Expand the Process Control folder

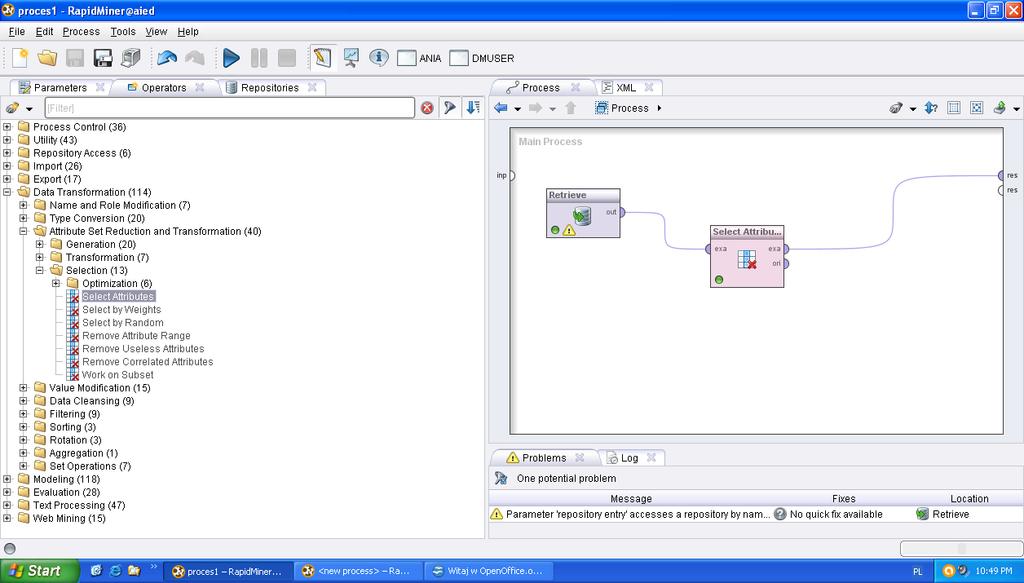(x=7, y=127)
